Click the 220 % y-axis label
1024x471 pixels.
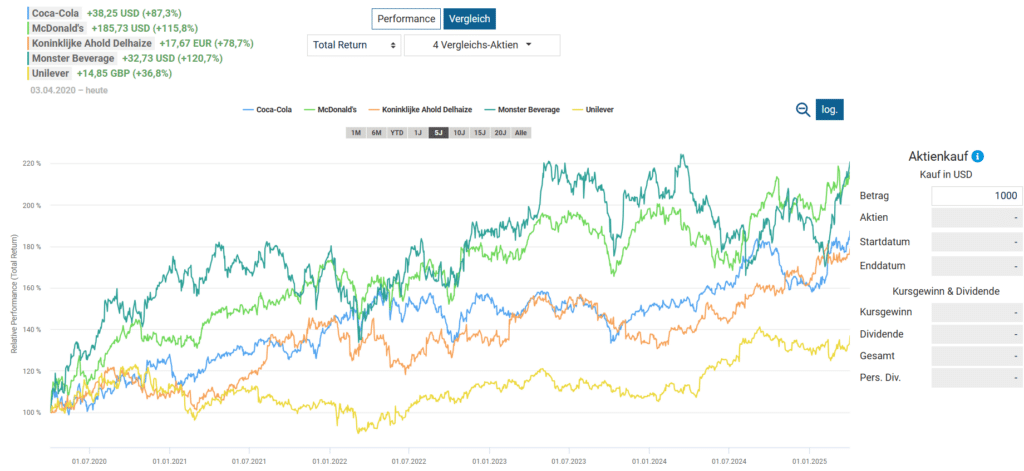[33, 163]
